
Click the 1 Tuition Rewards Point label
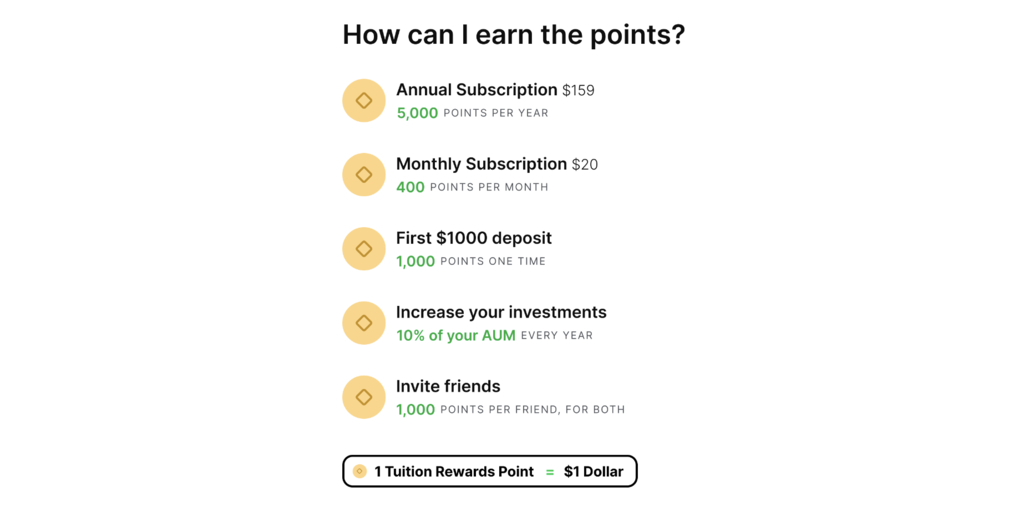tap(454, 471)
